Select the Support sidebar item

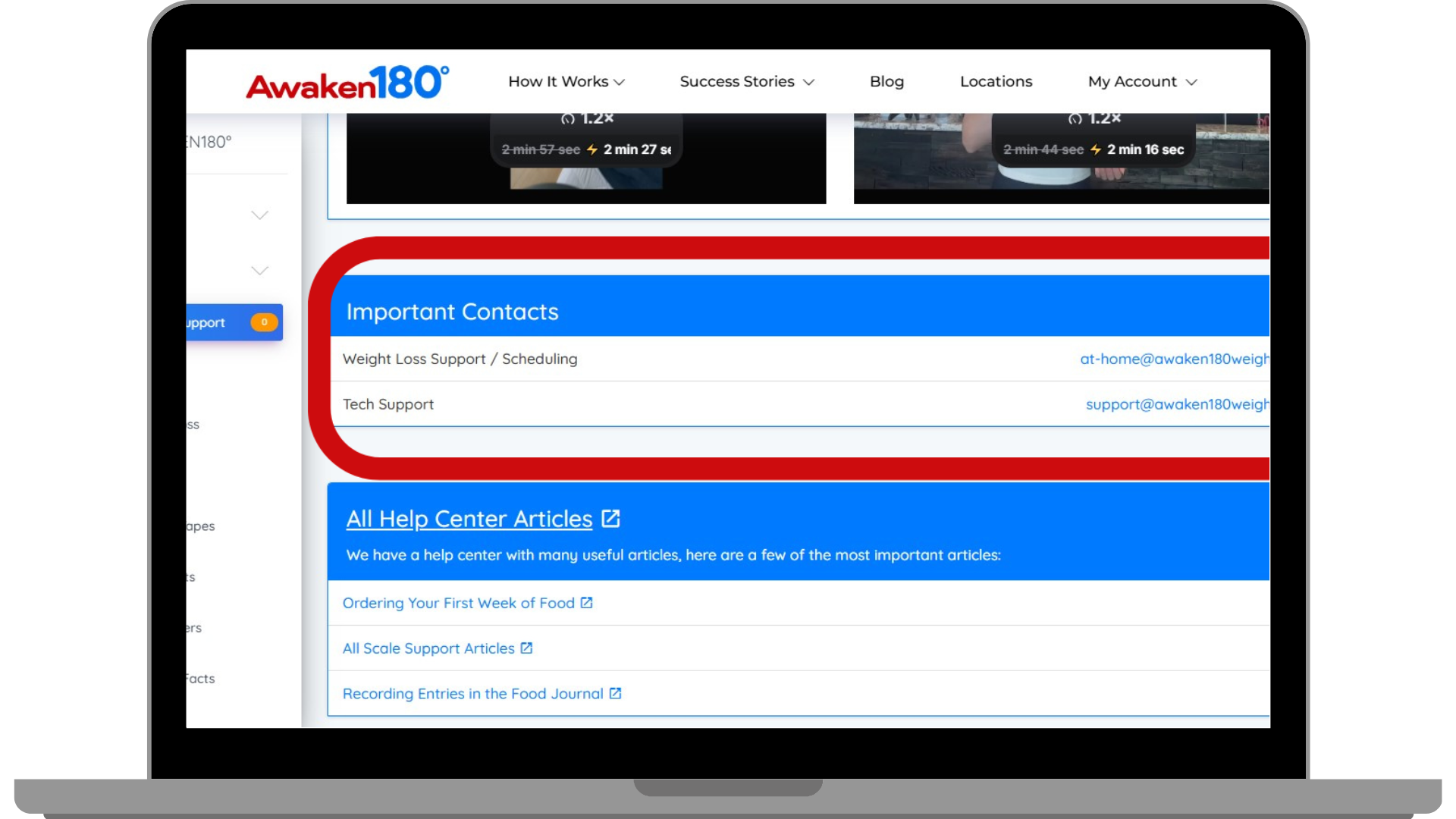point(234,322)
